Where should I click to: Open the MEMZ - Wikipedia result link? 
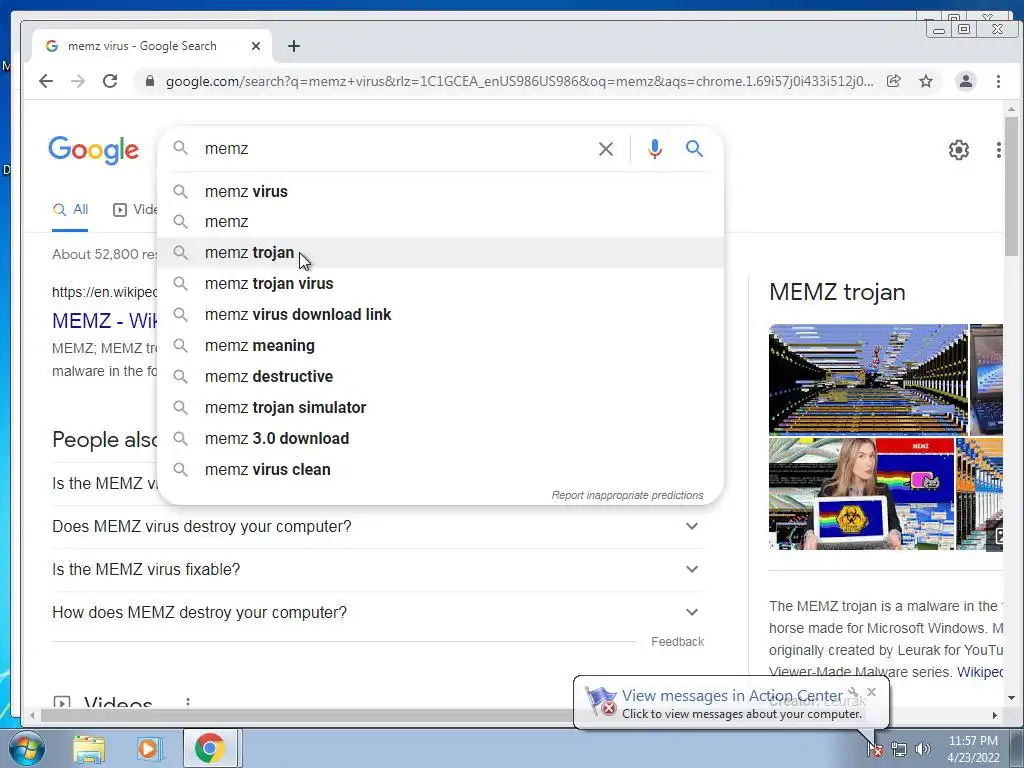click(x=104, y=321)
